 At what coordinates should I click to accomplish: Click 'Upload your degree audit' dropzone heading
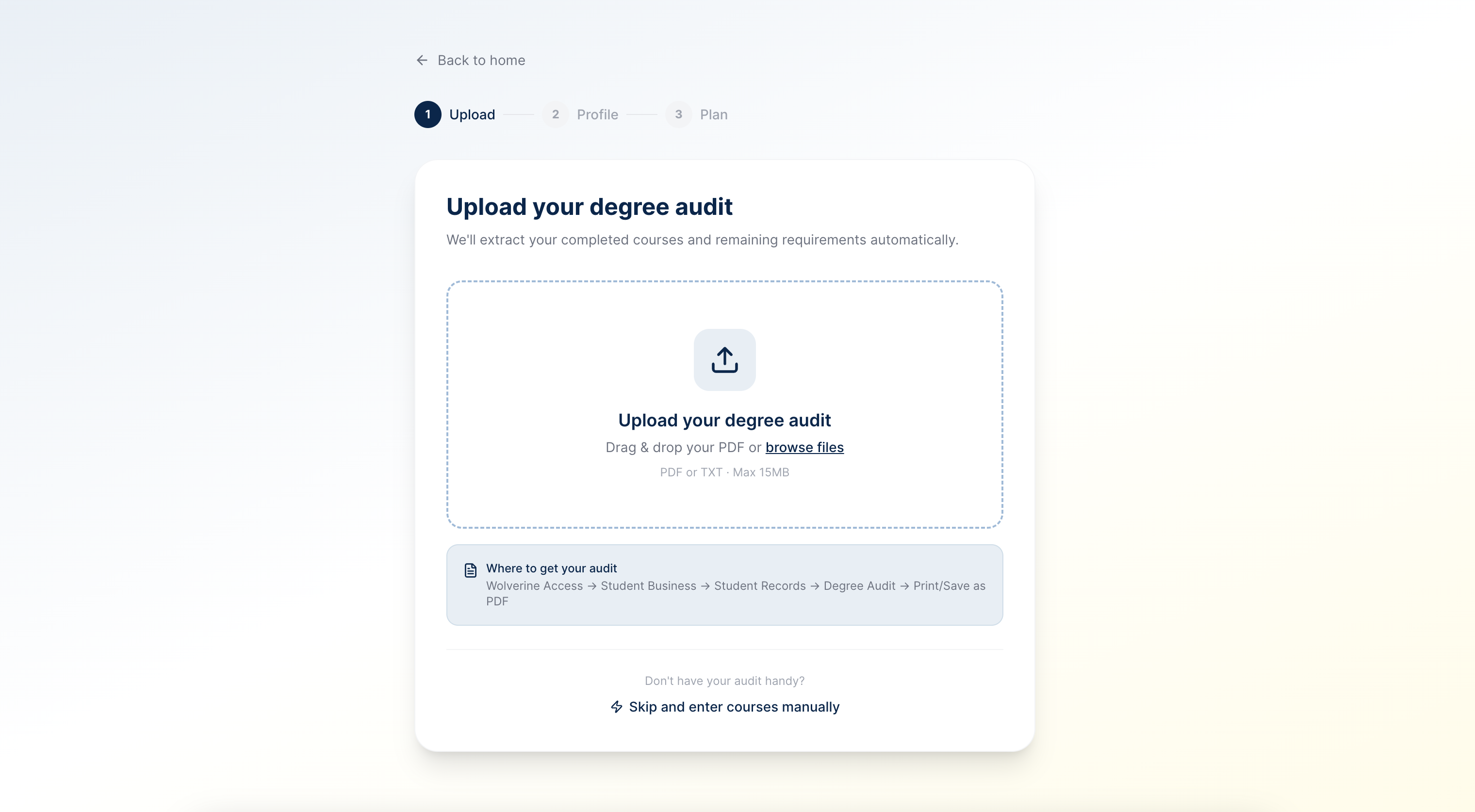point(724,421)
